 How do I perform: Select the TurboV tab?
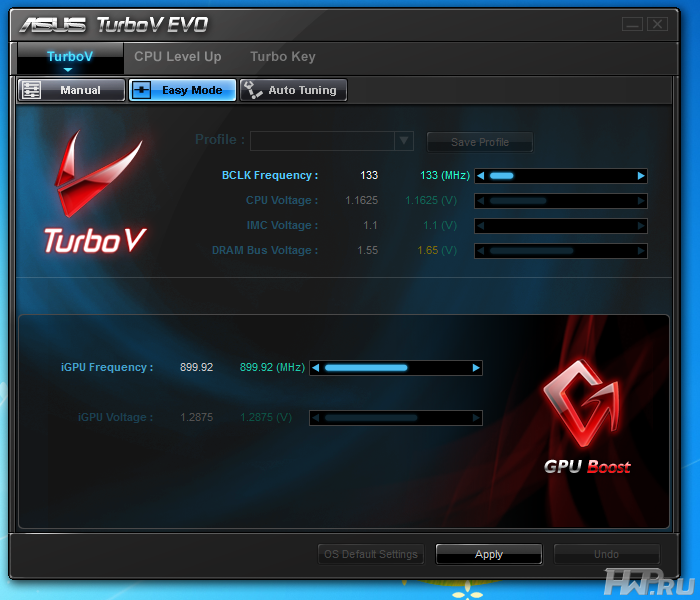pyautogui.click(x=69, y=57)
